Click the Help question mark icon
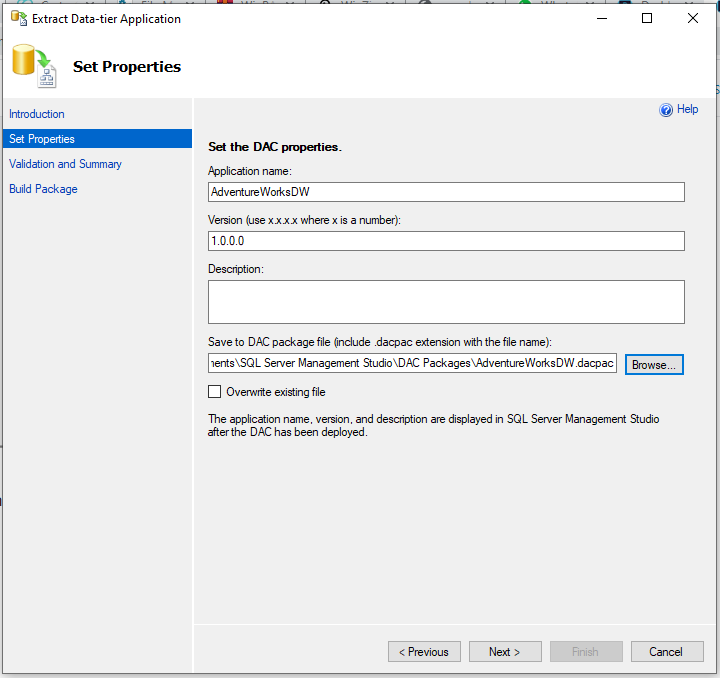Viewport: 720px width, 678px height. 665,110
